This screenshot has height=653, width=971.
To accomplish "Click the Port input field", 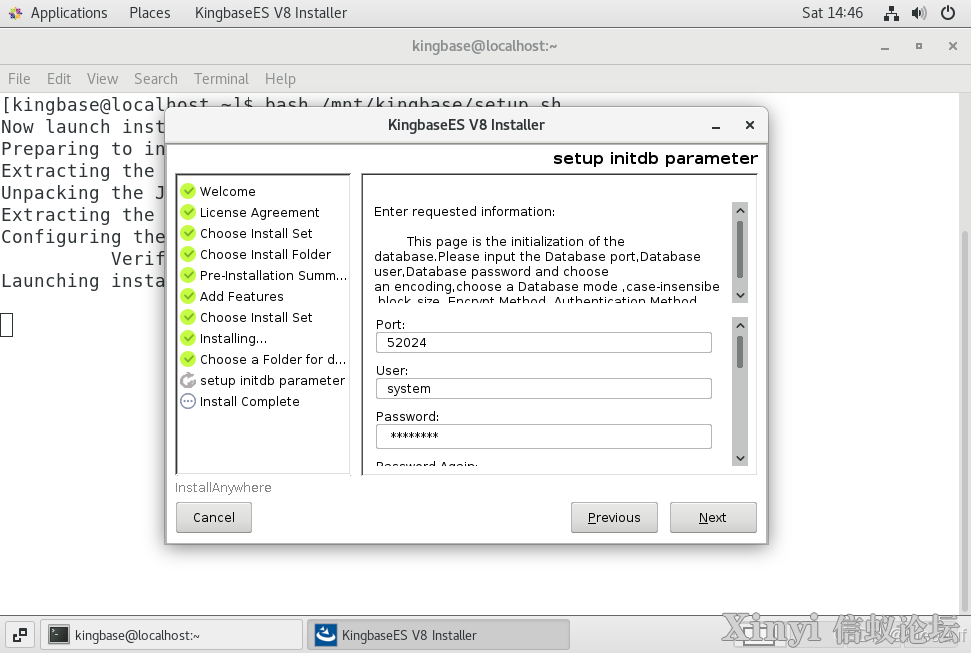I will pyautogui.click(x=544, y=343).
